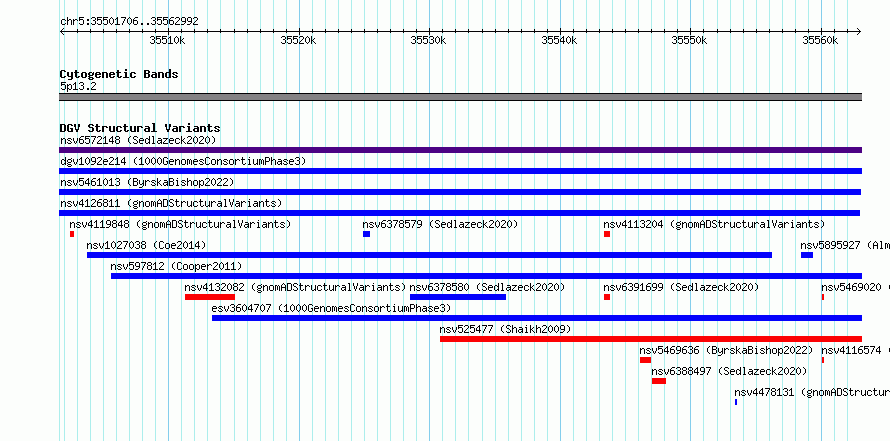Image resolution: width=890 pixels, height=441 pixels.
Task: Select the blue nsv4126811 variant bar
Action: 459,213
